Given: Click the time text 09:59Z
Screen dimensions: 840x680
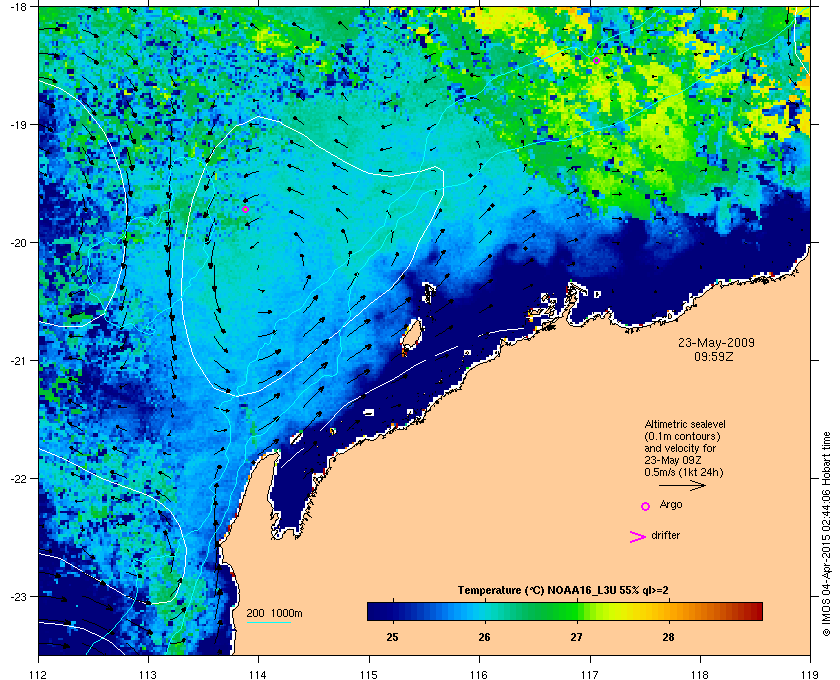Looking at the screenshot, I should coord(714,356).
